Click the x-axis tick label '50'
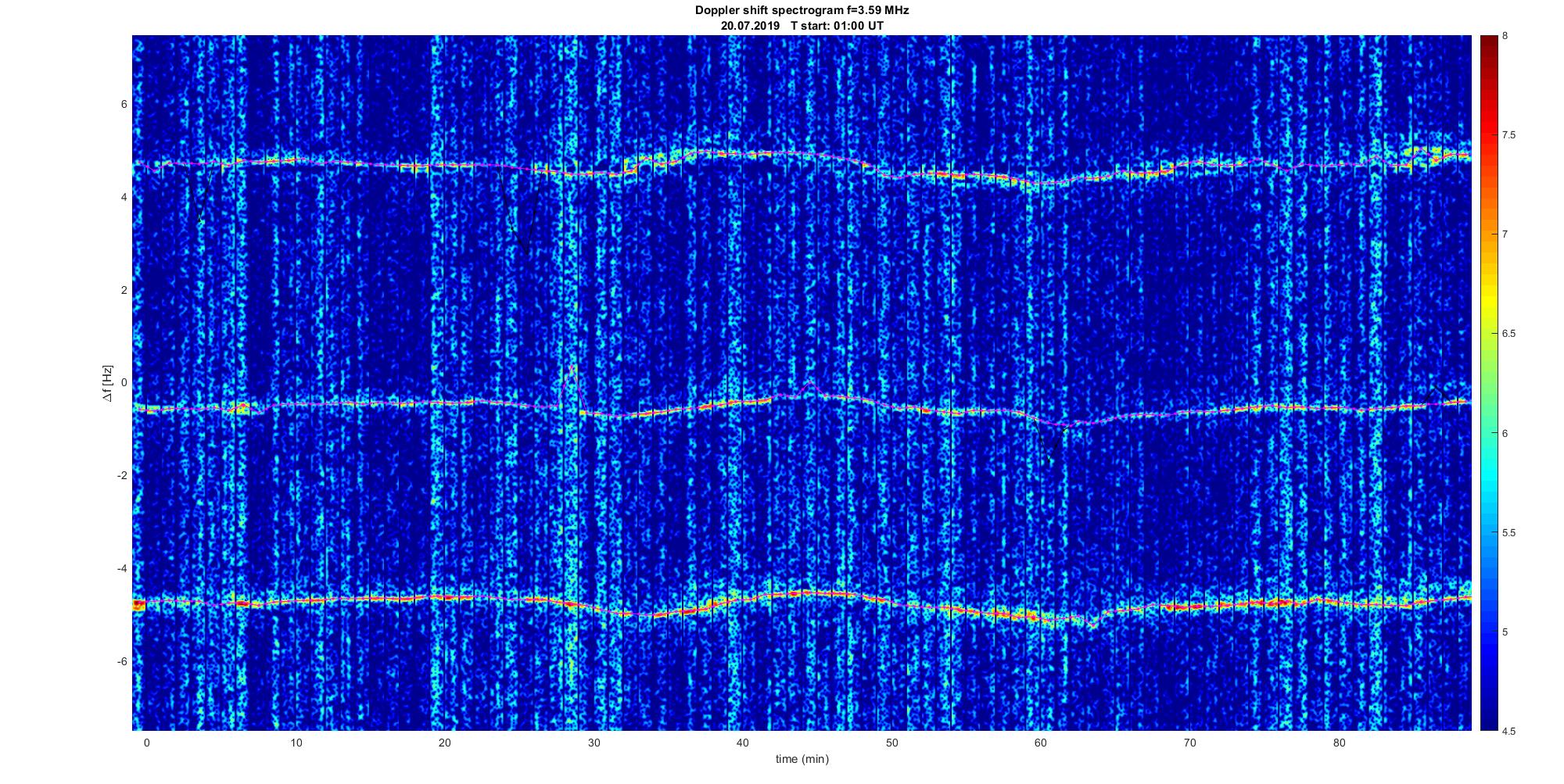1564x784 pixels. 891,743
